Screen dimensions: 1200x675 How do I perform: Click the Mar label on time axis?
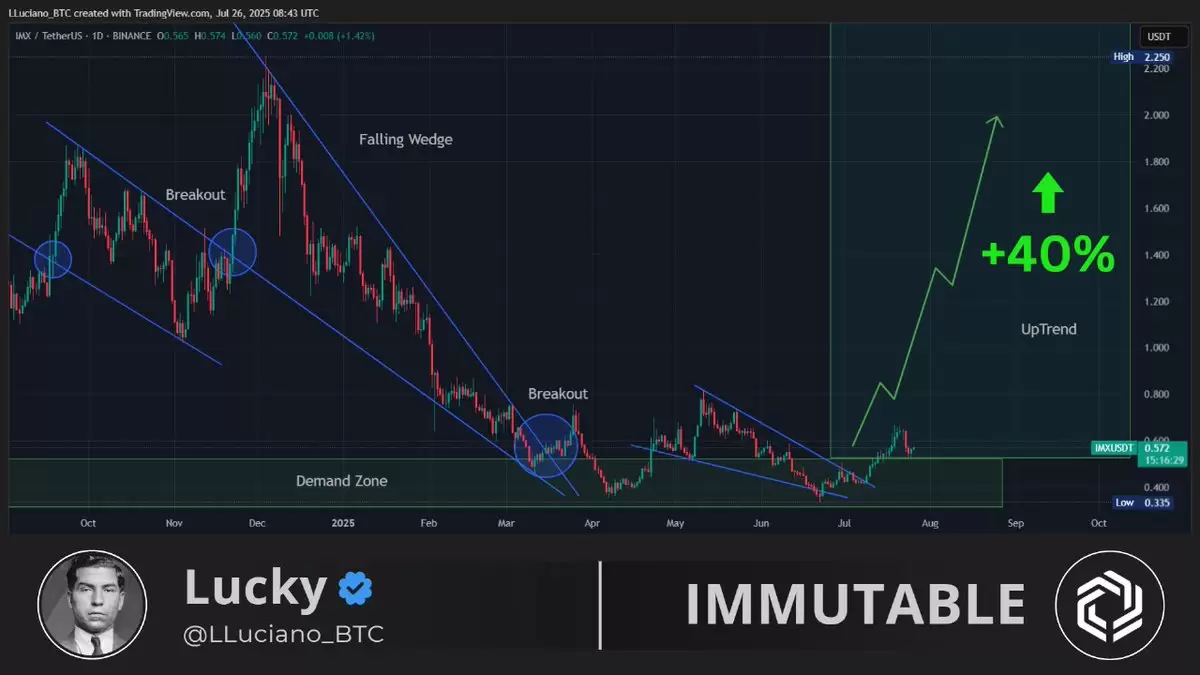[507, 523]
